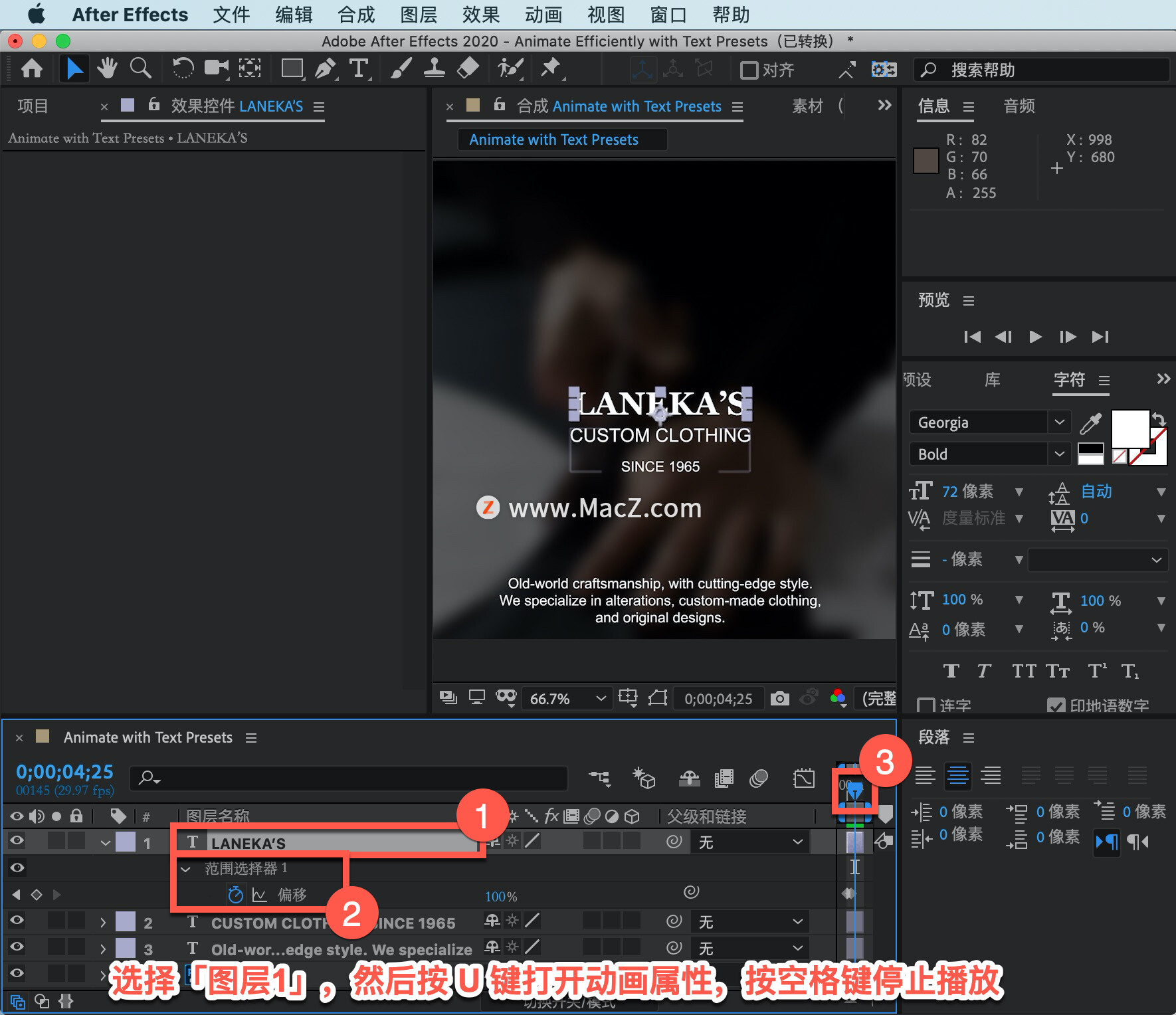The height and width of the screenshot is (1015, 1176).
Task: Hide the LANEKA'S layer with eye toggle
Action: [17, 841]
